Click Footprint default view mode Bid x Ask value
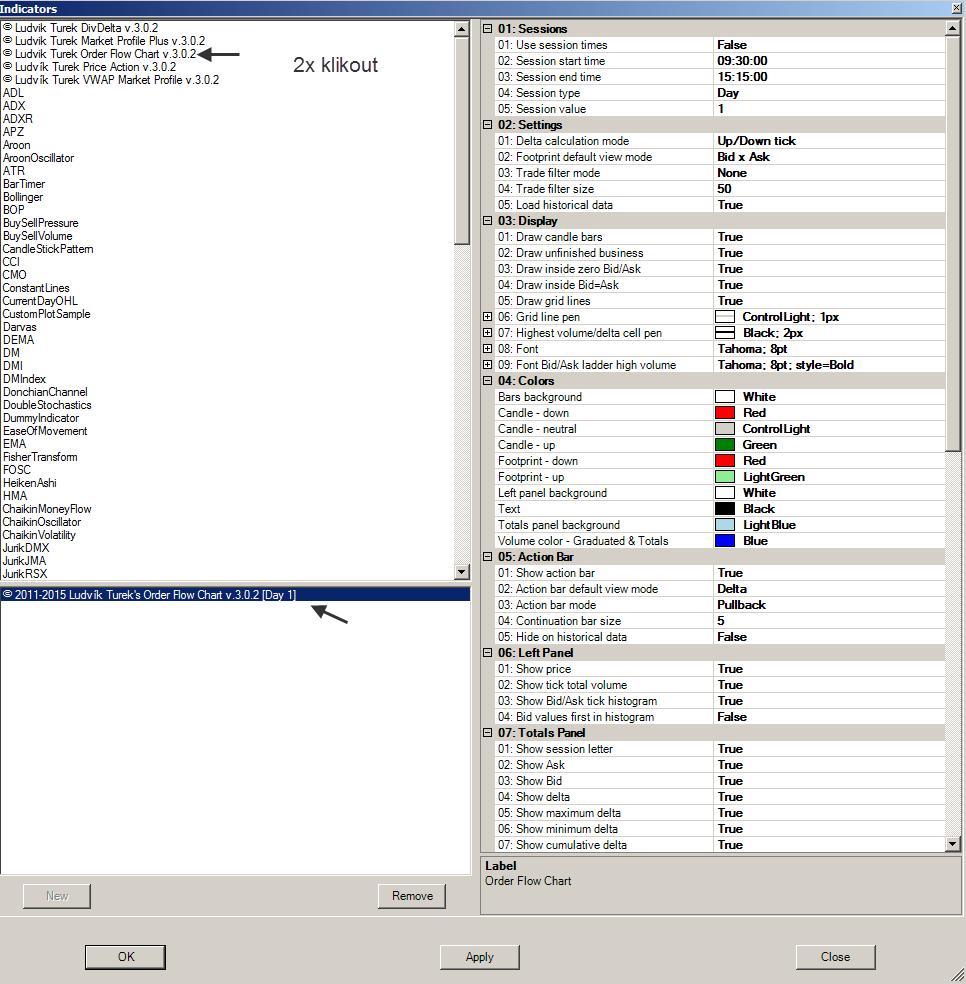Screen dimensions: 966x984 [x=829, y=157]
